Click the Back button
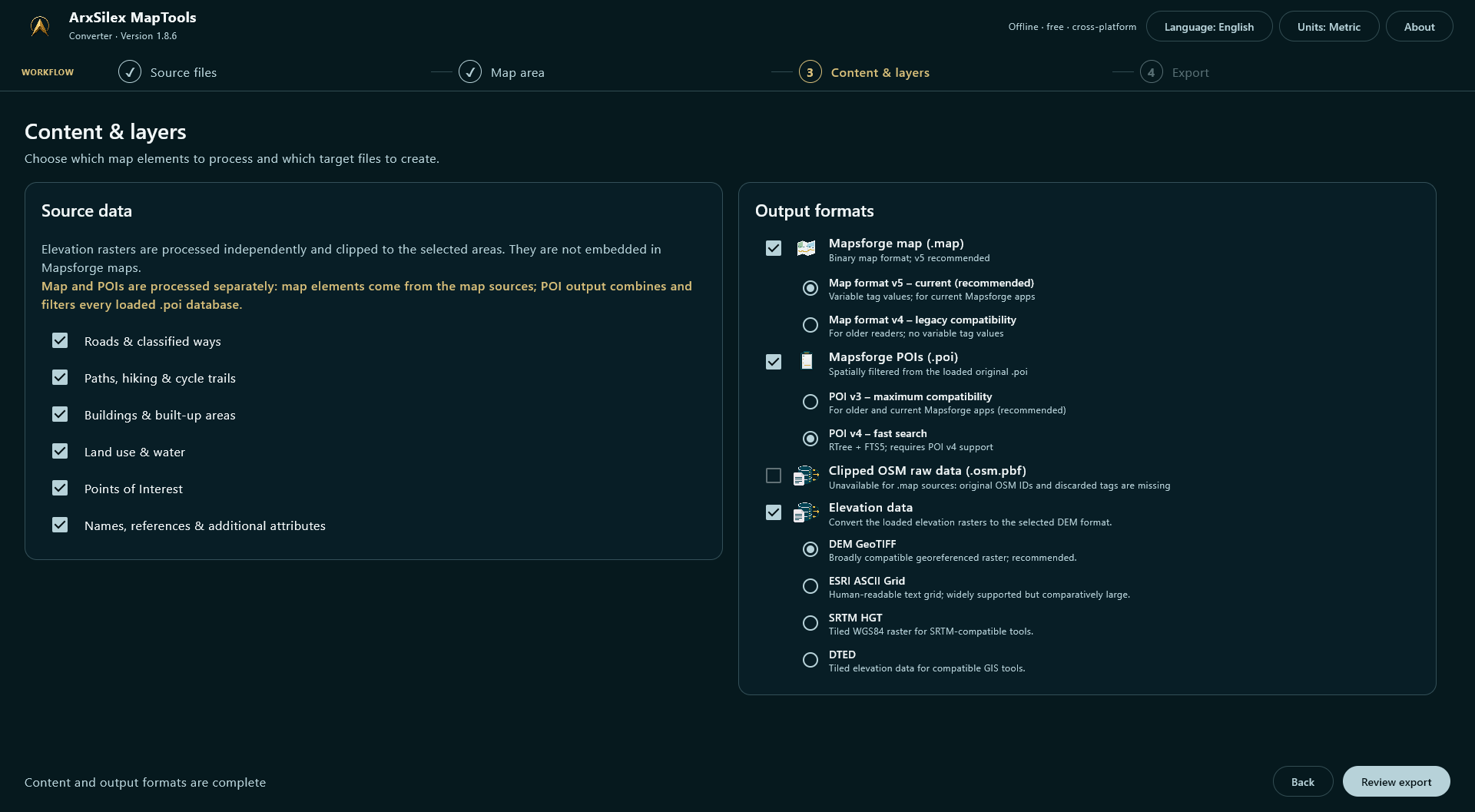Image resolution: width=1475 pixels, height=812 pixels. click(x=1303, y=781)
